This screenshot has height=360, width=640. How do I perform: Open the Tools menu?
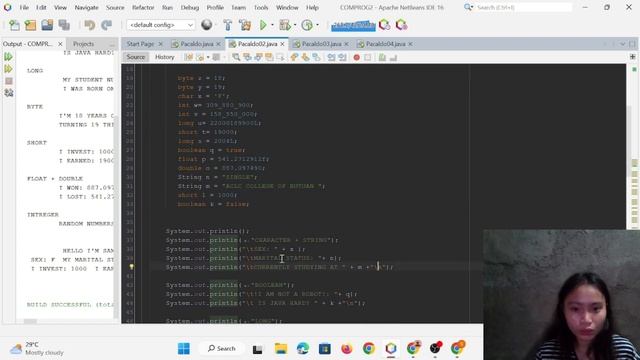point(261,7)
